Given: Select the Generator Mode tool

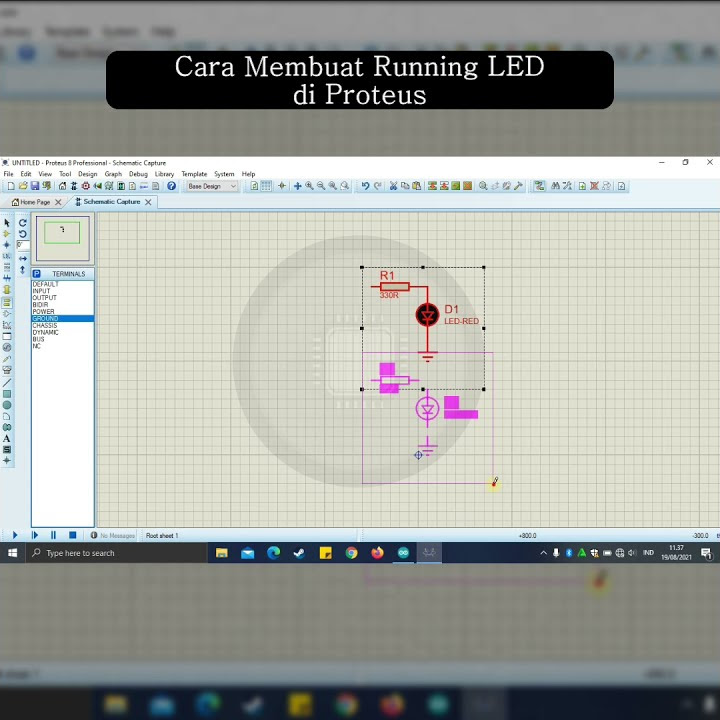Looking at the screenshot, I should pos(7,348).
